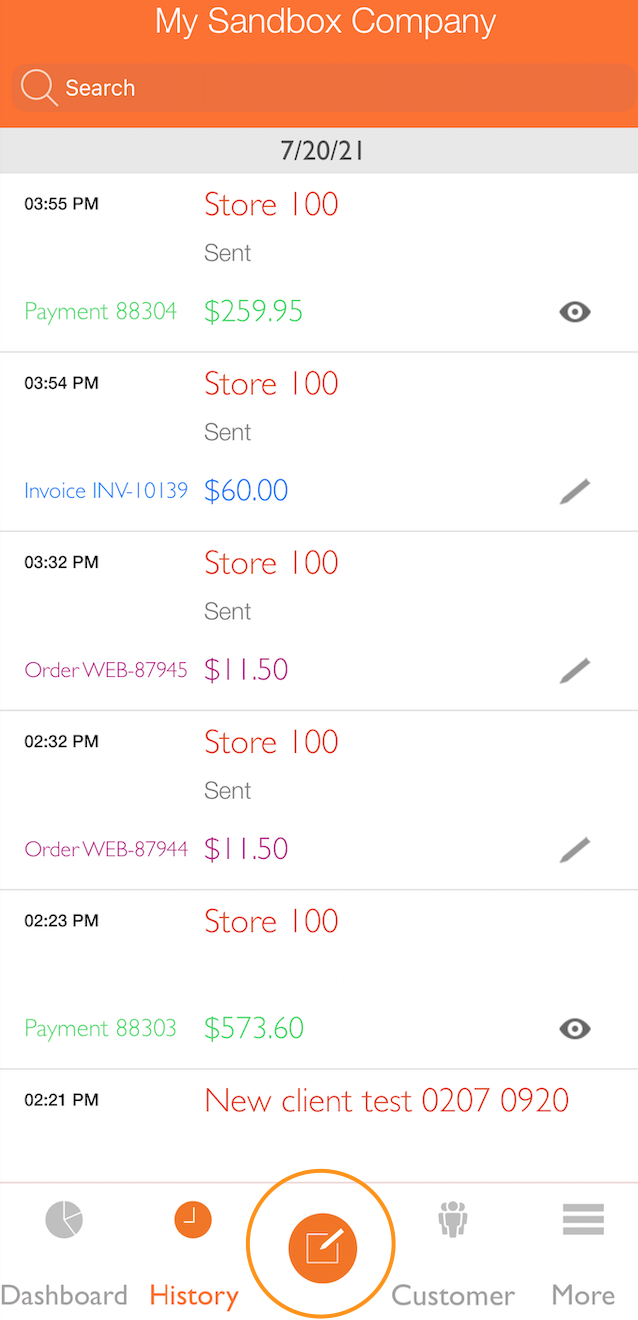Screen dimensions: 638x1320
Task: Open the Dashboard tab
Action: (64, 1295)
